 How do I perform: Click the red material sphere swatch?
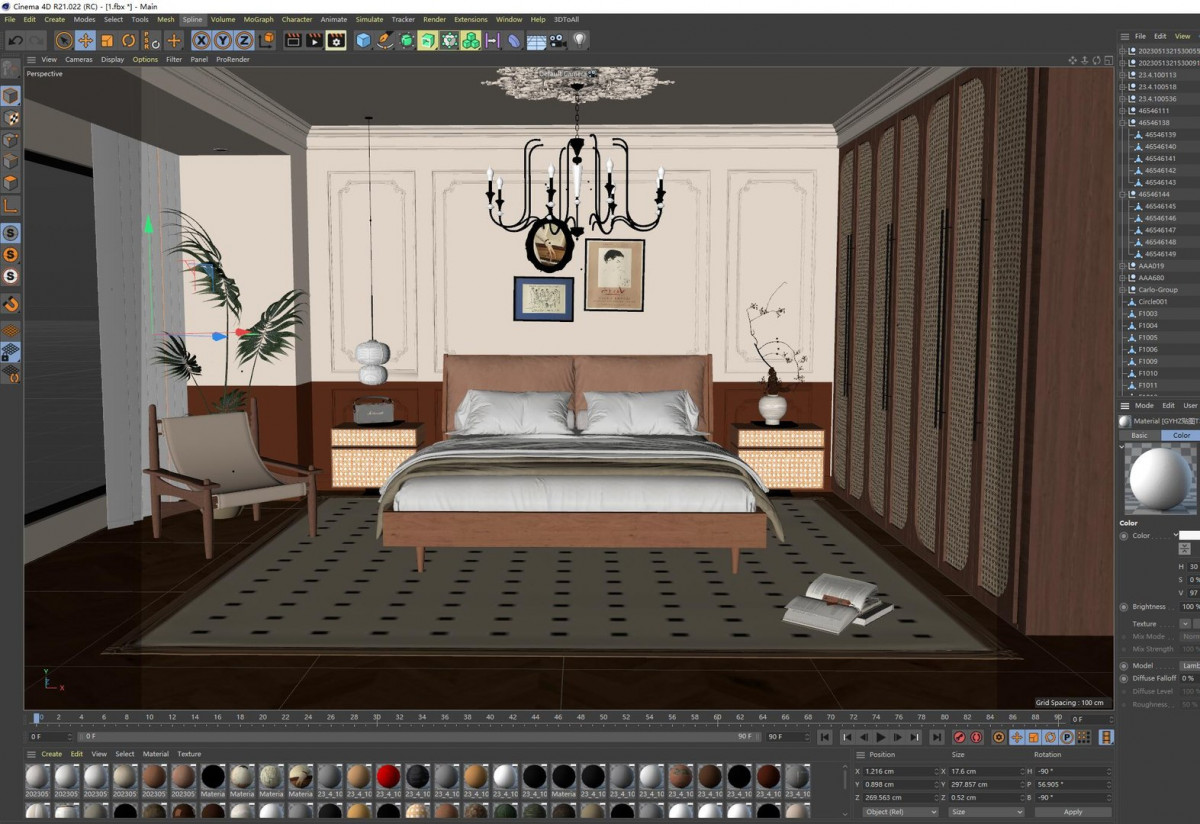tap(388, 776)
